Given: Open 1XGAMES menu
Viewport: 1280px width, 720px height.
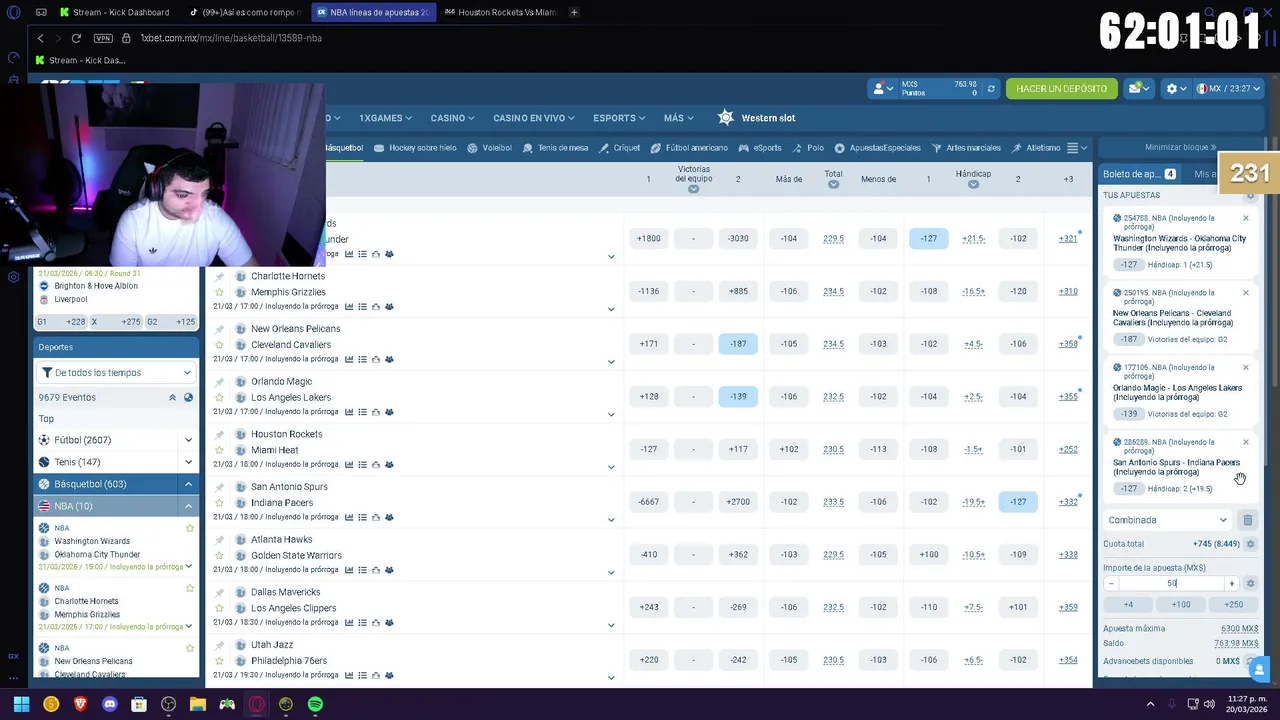Looking at the screenshot, I should point(386,118).
